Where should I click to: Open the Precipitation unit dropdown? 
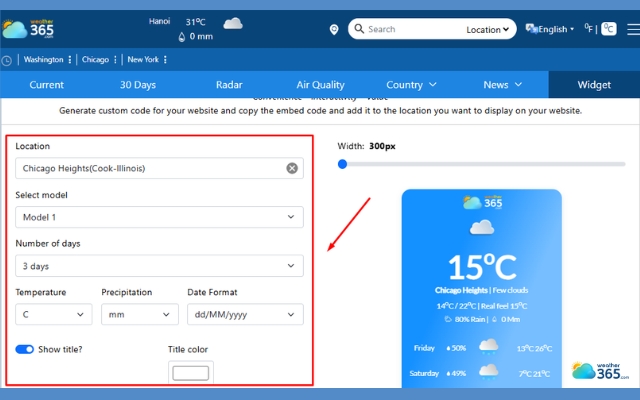[x=140, y=314]
